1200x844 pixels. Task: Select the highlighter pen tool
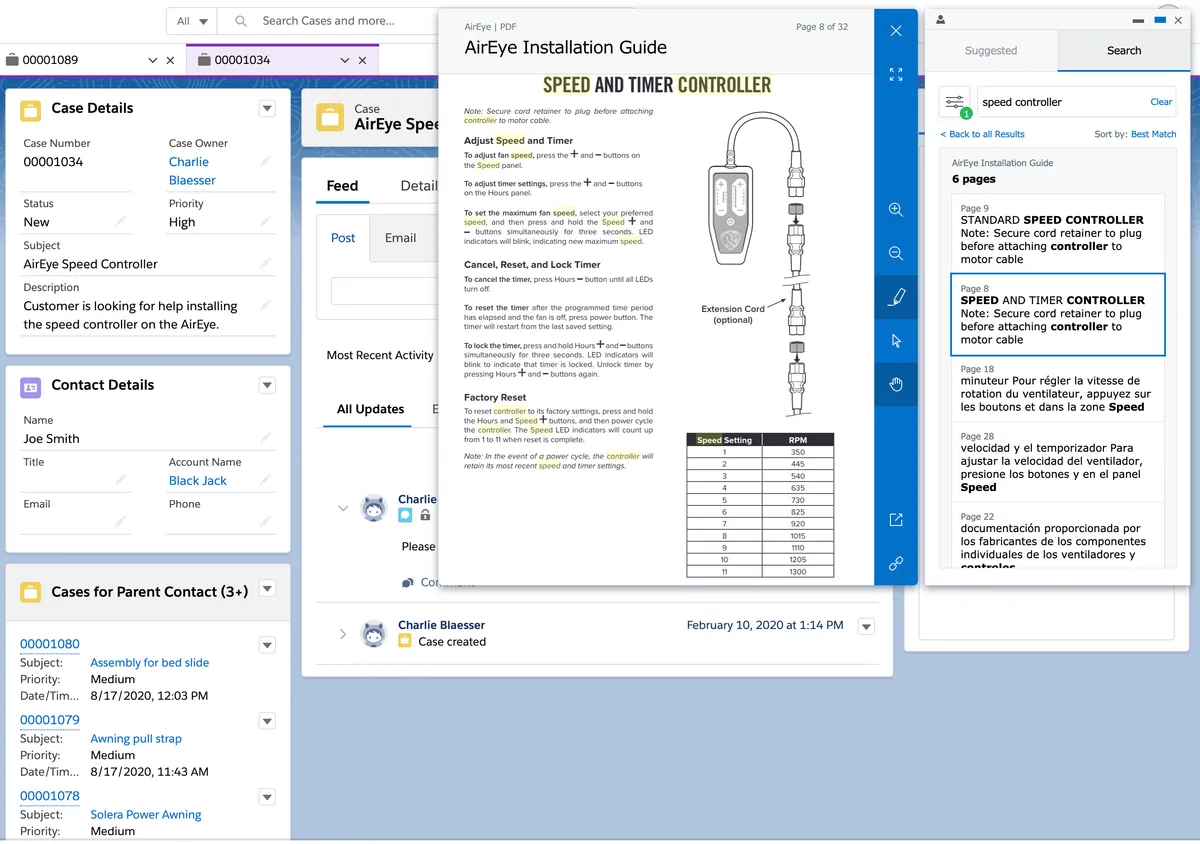(x=896, y=297)
